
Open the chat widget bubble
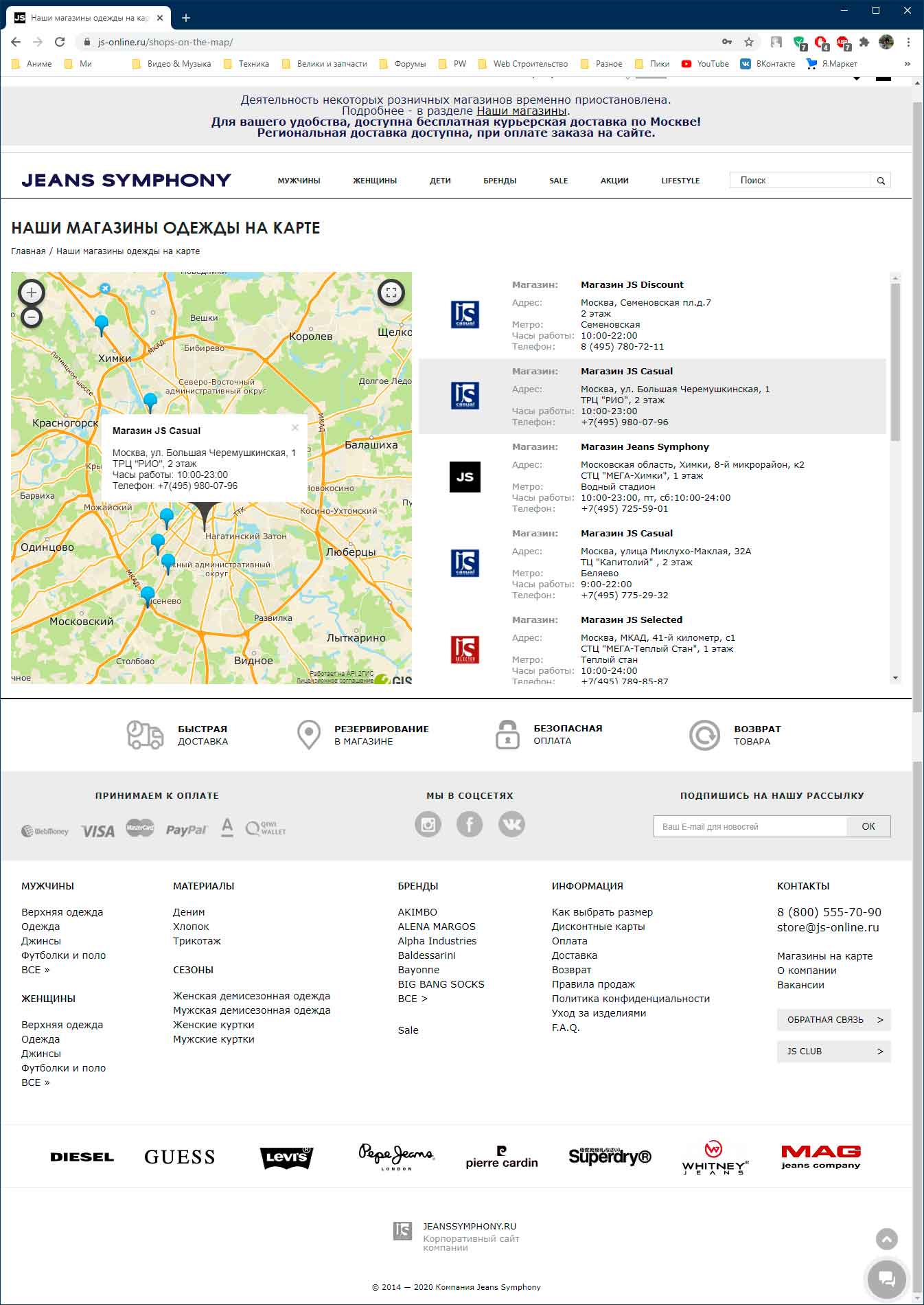click(886, 1278)
